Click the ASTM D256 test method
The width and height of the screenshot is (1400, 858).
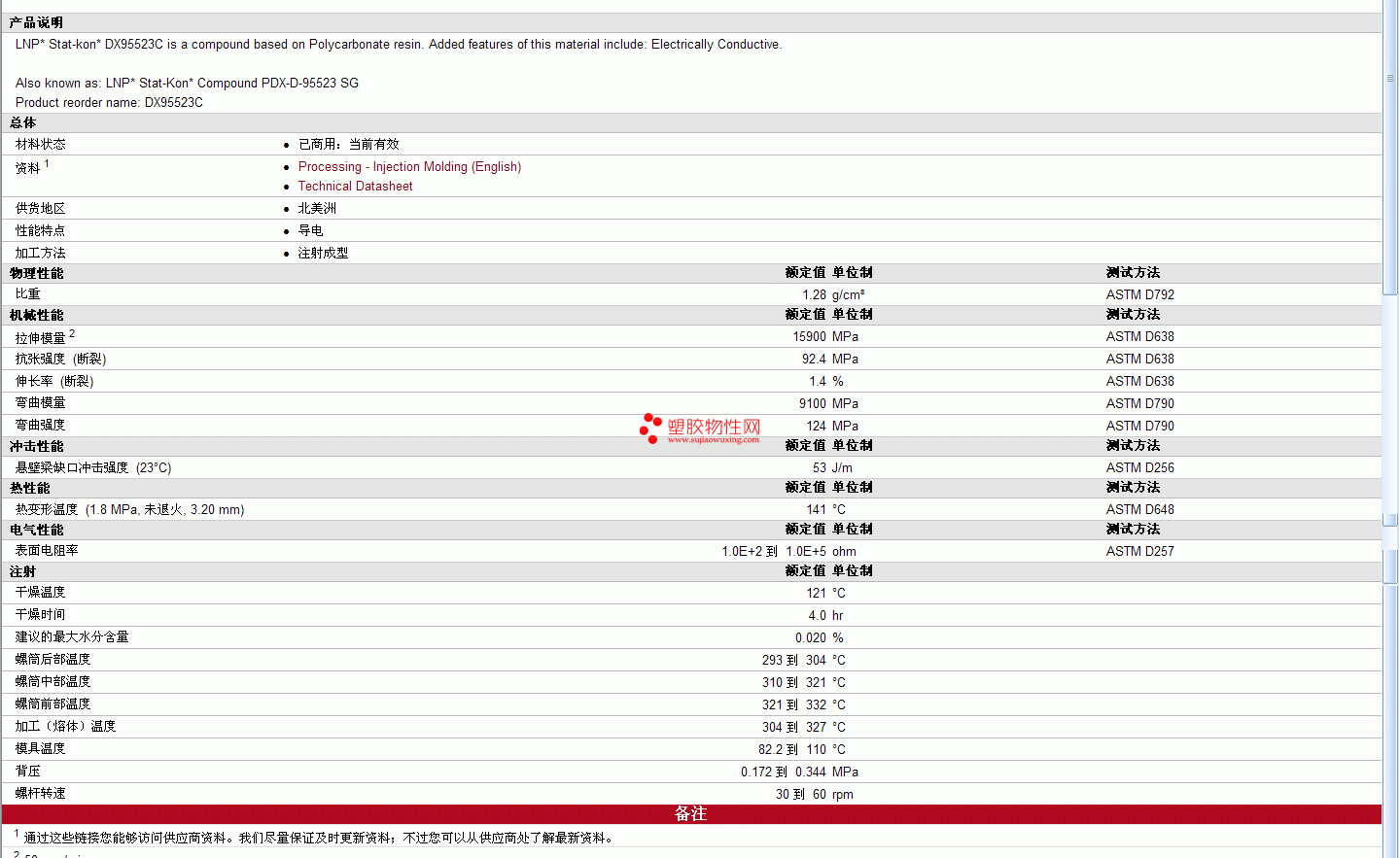1139,468
